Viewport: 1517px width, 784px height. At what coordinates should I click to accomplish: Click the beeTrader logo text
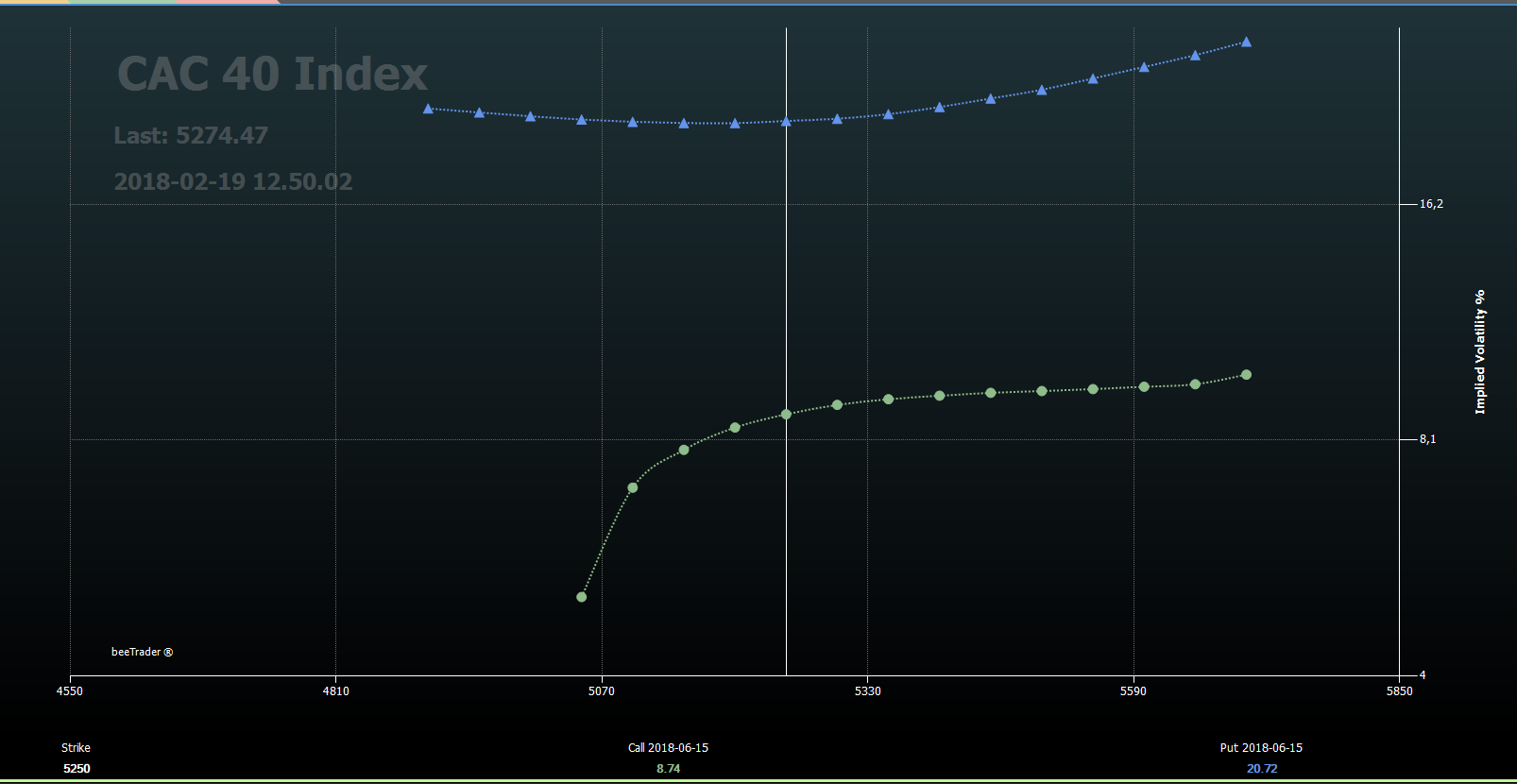[x=142, y=652]
